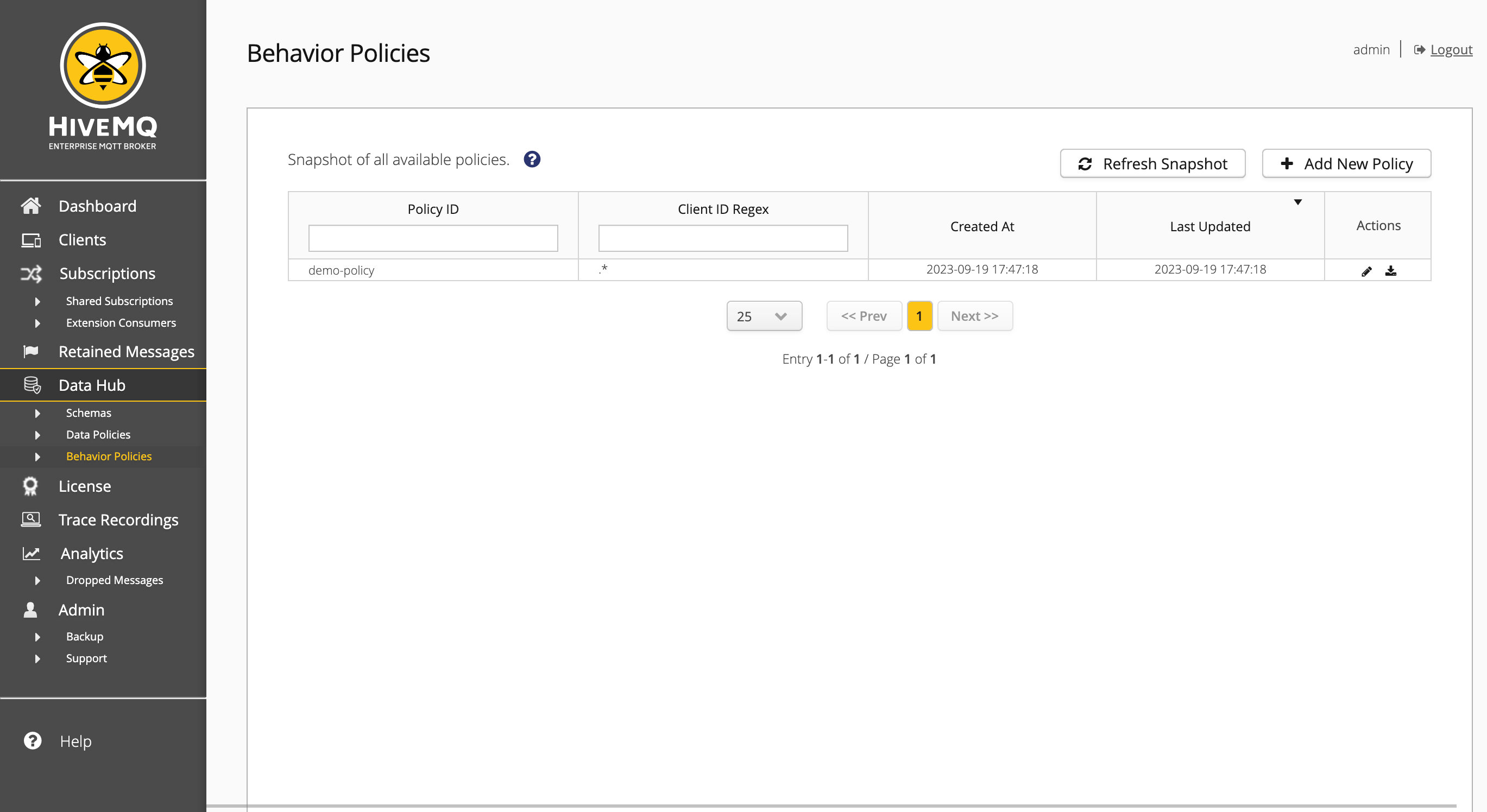This screenshot has height=812, width=1487.
Task: Expand the Data Policies arrow
Action: coord(37,435)
